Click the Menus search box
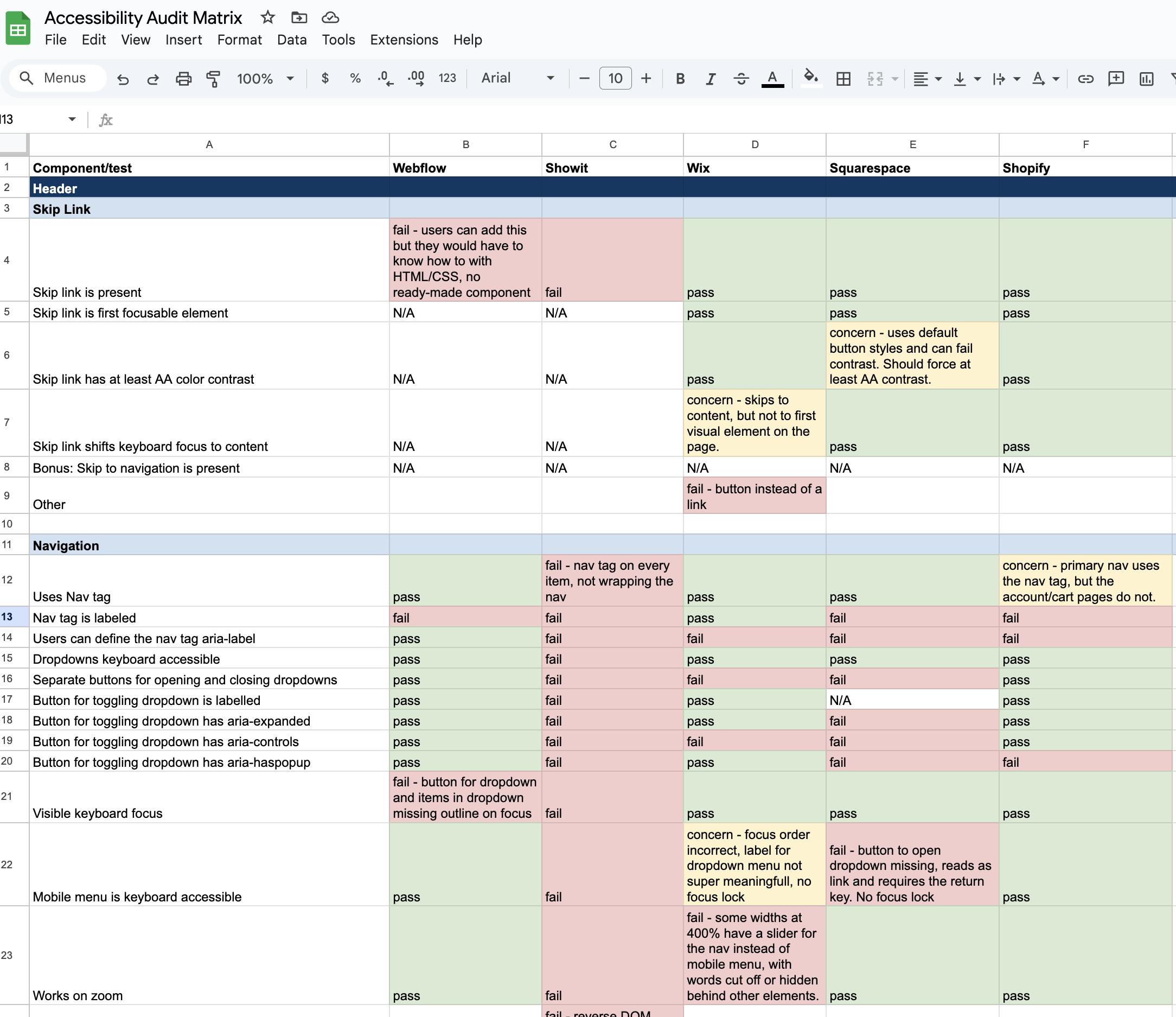 click(x=57, y=78)
